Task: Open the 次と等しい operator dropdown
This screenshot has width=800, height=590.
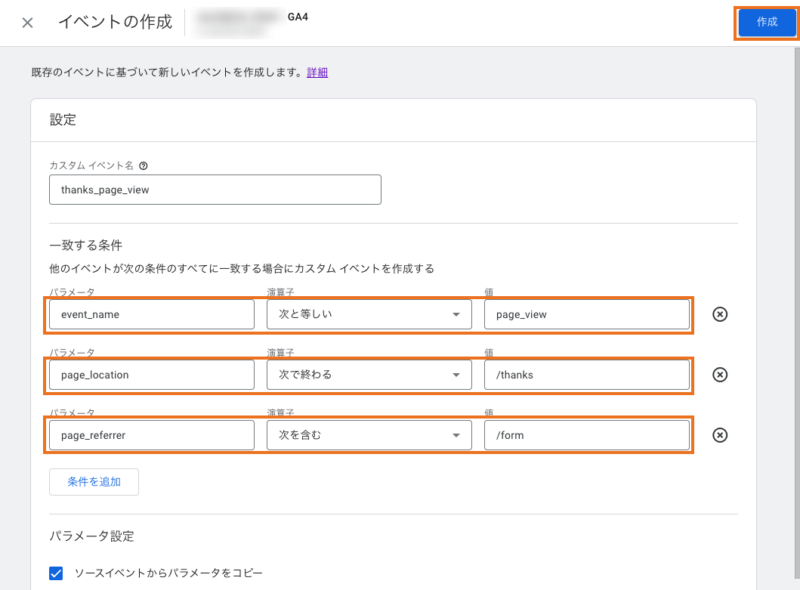Action: point(369,314)
